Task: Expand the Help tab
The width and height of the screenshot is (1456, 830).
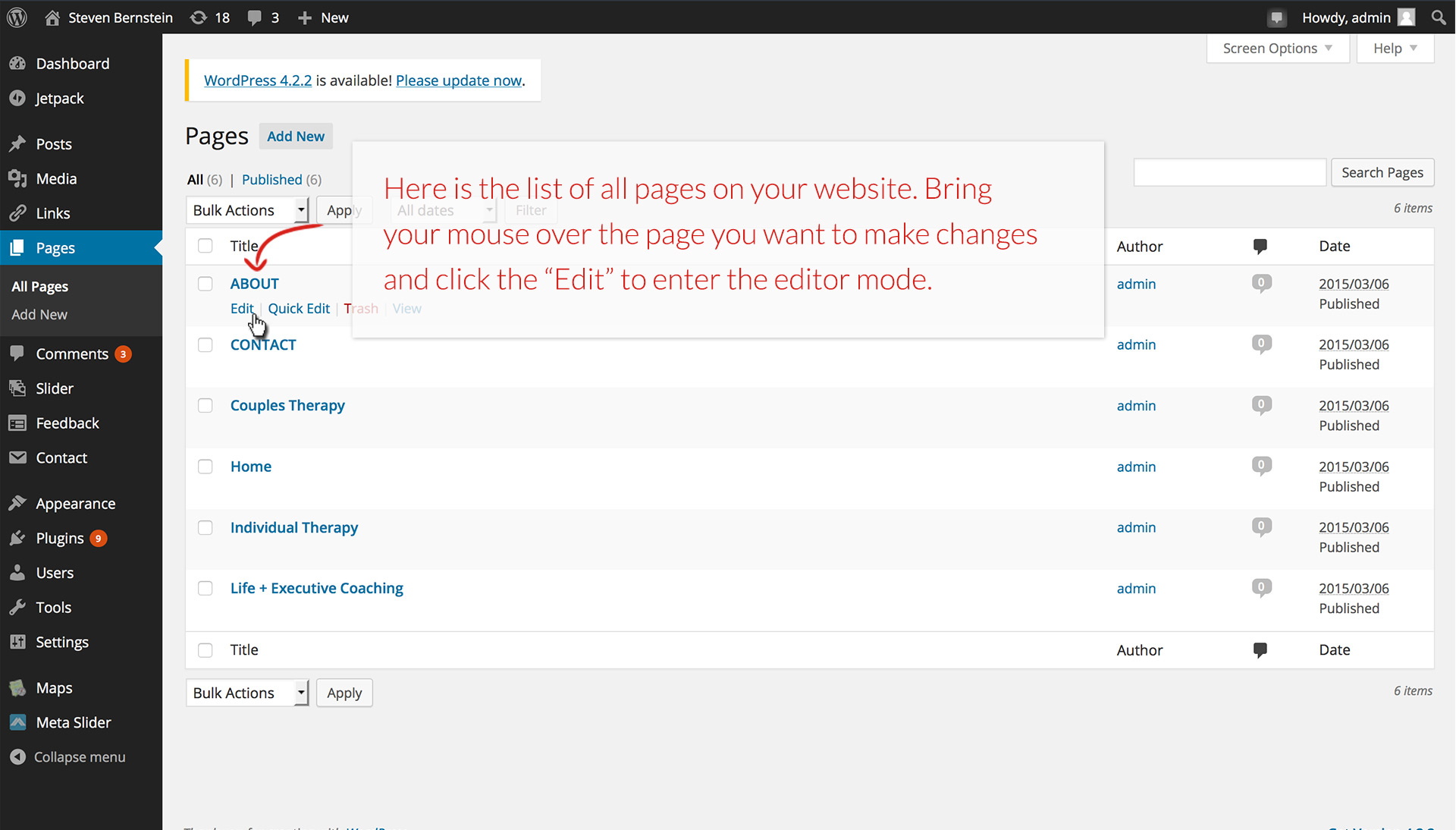Action: [1395, 49]
